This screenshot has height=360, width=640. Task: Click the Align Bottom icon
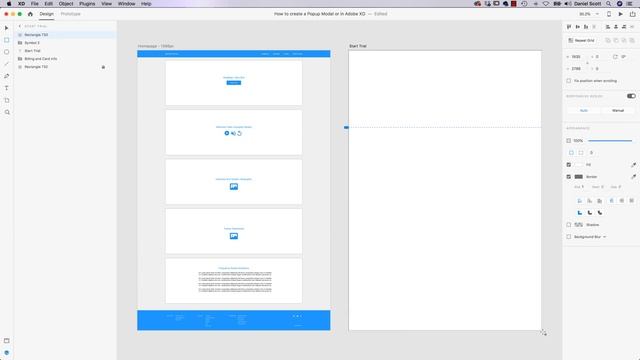pos(586,27)
